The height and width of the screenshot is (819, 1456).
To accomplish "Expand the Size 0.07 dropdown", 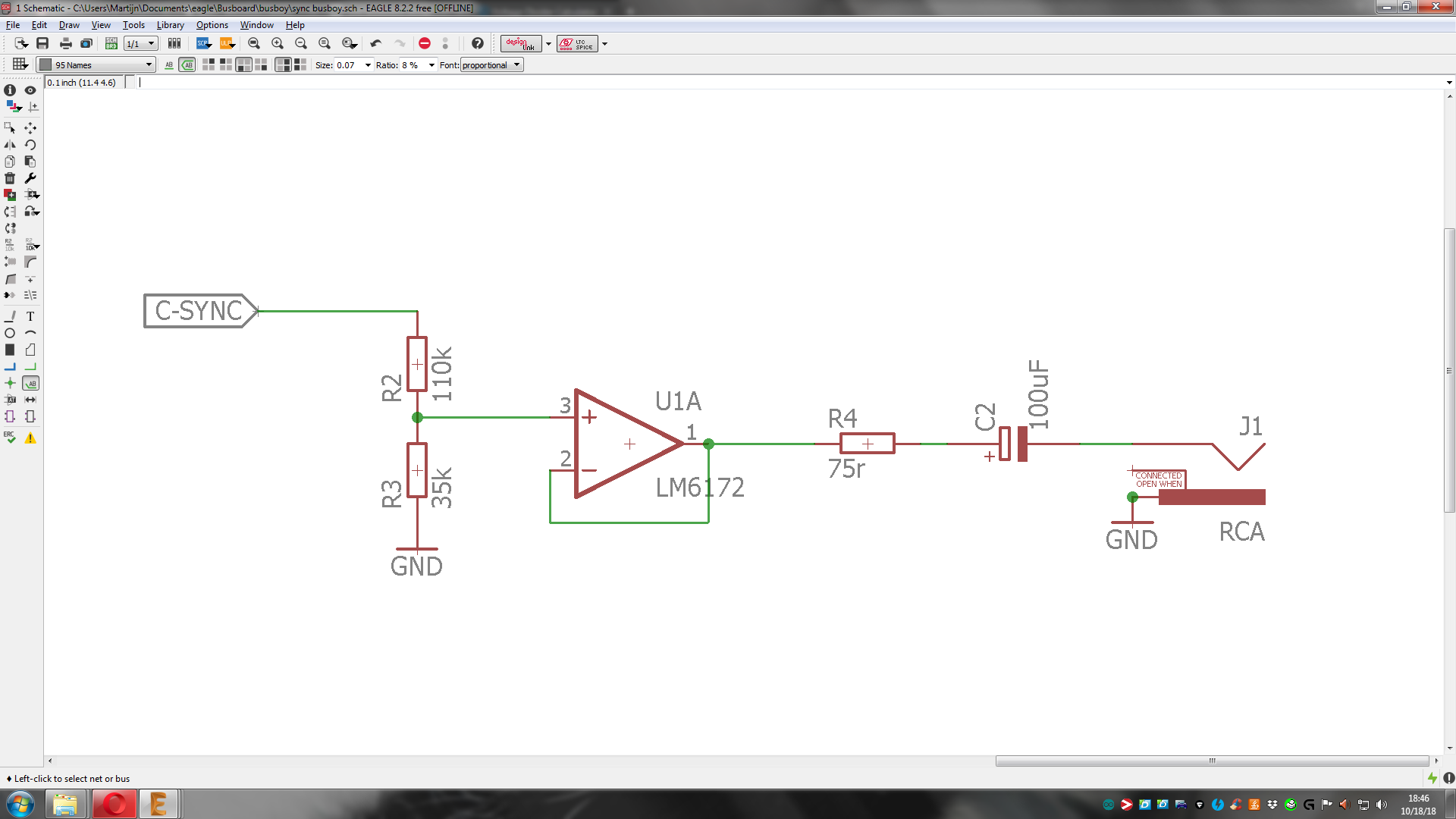I will [368, 65].
